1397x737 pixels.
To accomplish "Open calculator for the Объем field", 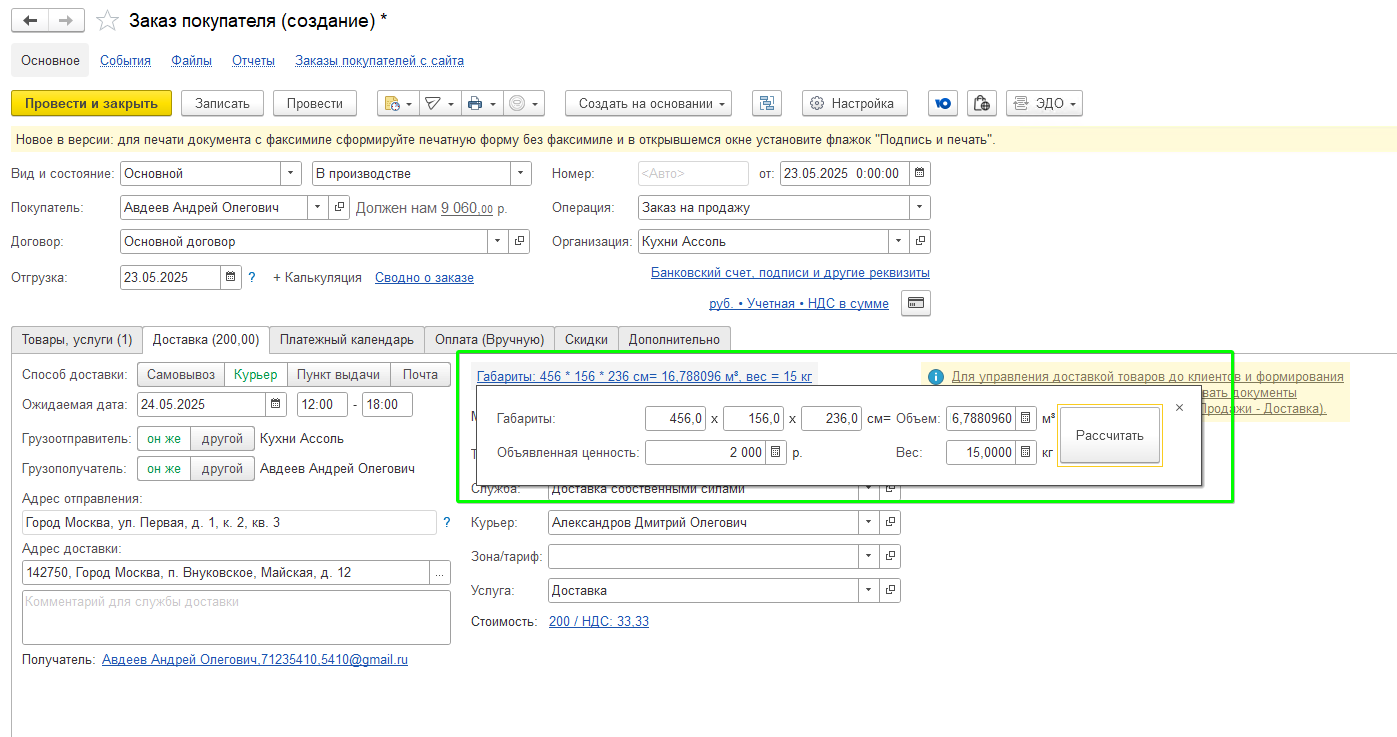I will (1025, 419).
